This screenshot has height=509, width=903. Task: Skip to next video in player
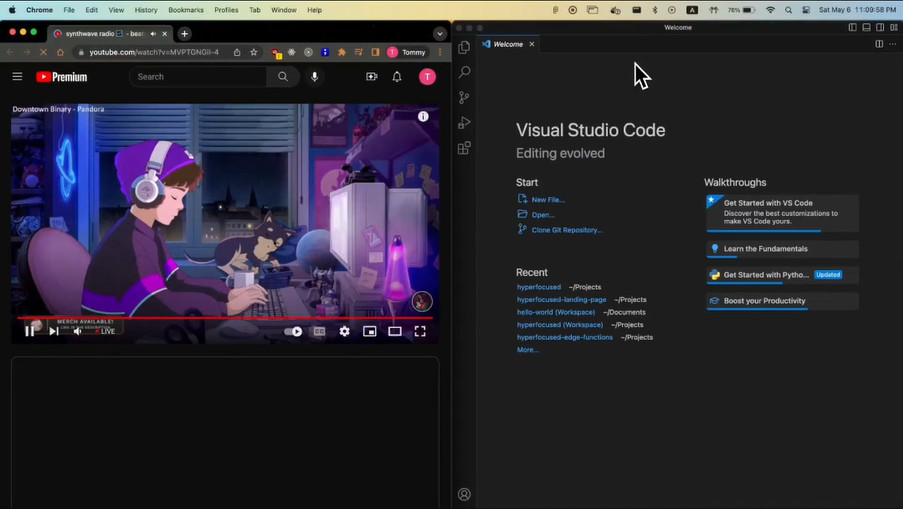(54, 331)
